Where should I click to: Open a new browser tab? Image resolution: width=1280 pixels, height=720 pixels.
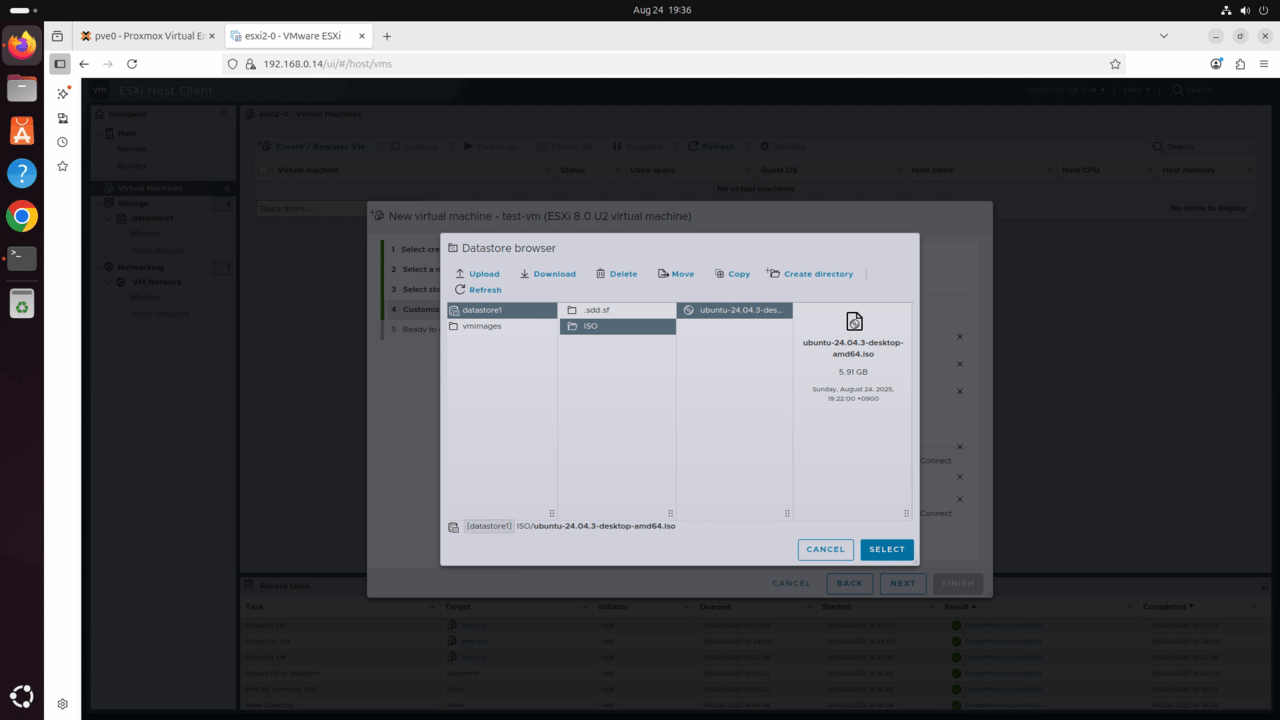point(387,36)
